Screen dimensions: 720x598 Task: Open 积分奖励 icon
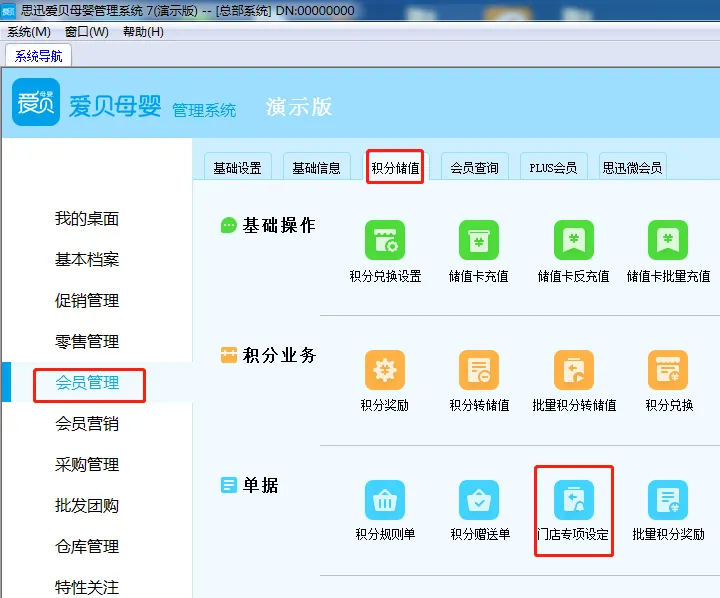(385, 370)
